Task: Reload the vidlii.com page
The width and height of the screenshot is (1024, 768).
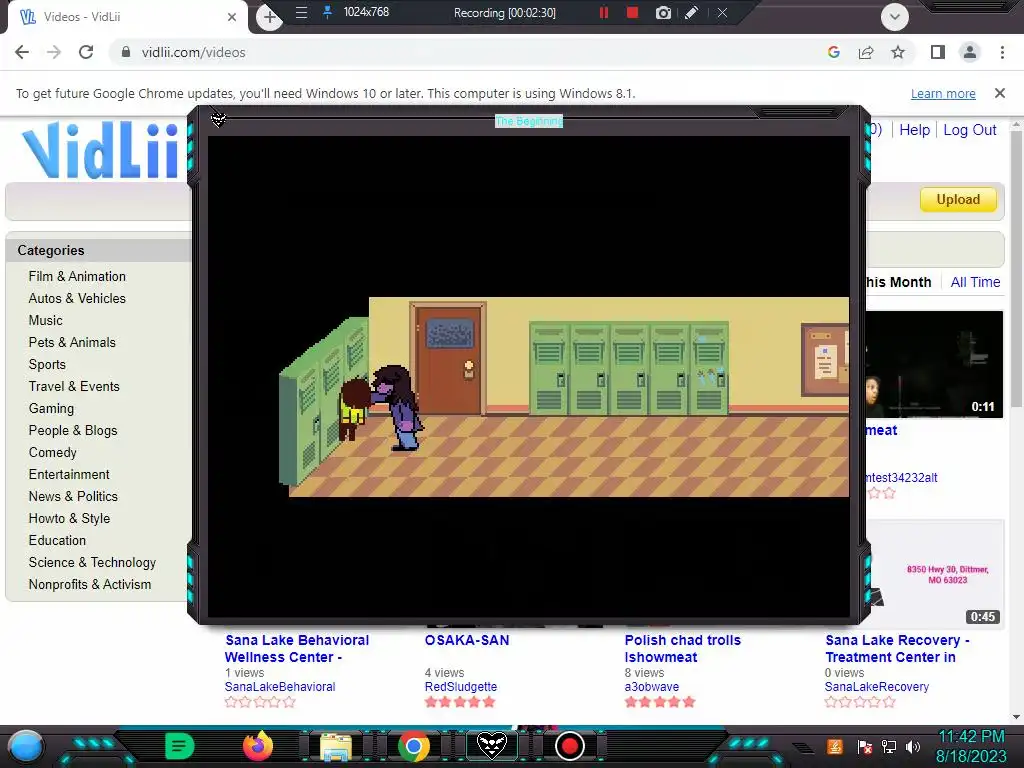Action: (86, 52)
